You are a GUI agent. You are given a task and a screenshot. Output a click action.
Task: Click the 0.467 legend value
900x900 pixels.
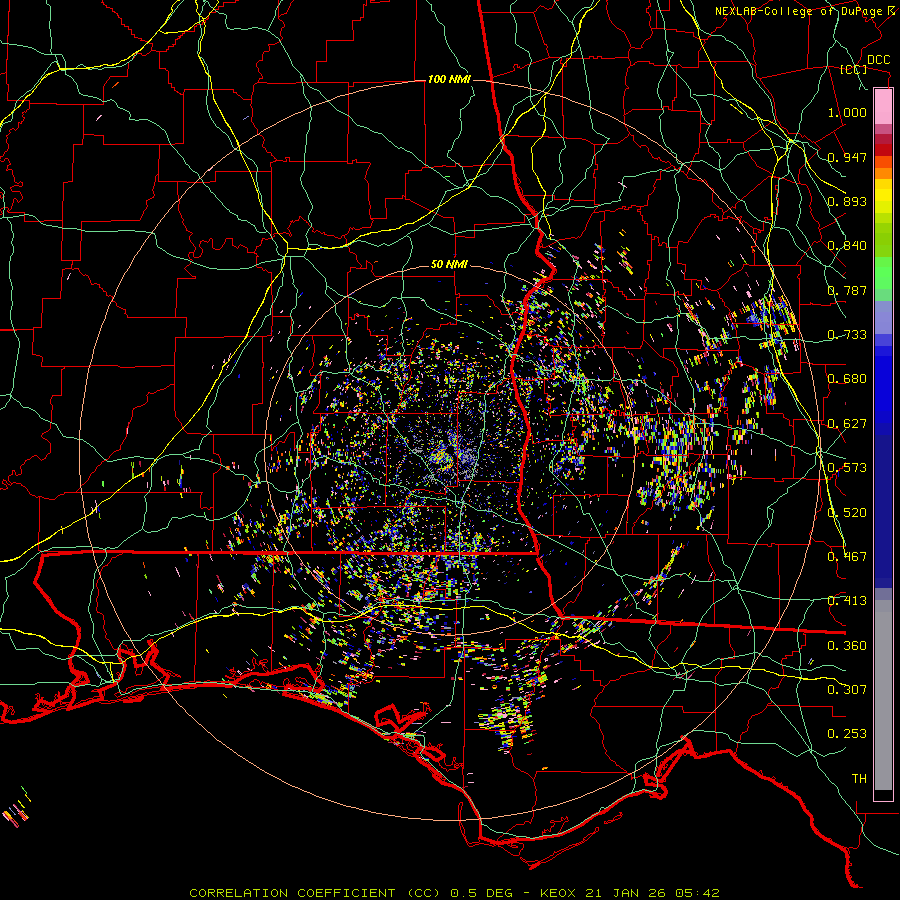(x=847, y=557)
